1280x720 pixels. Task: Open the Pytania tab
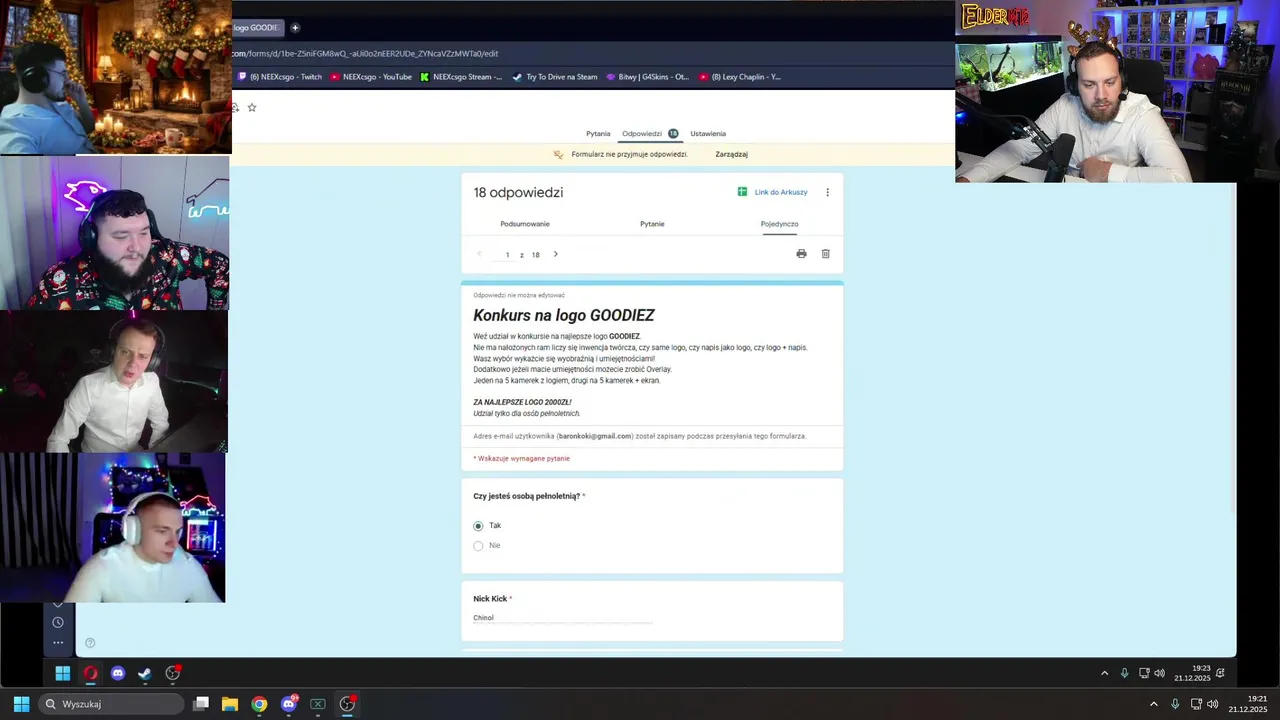pyautogui.click(x=598, y=133)
